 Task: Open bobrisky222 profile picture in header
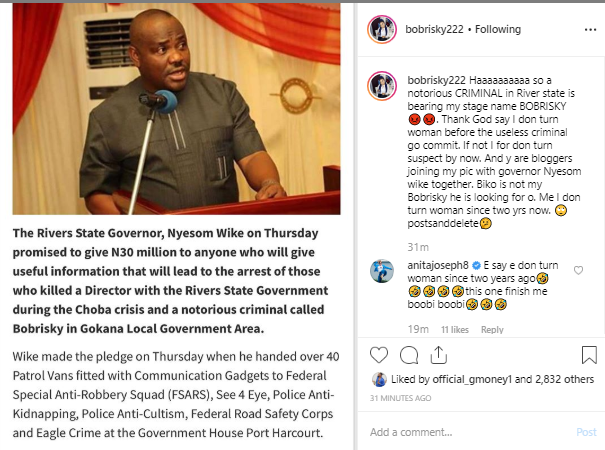(x=382, y=29)
